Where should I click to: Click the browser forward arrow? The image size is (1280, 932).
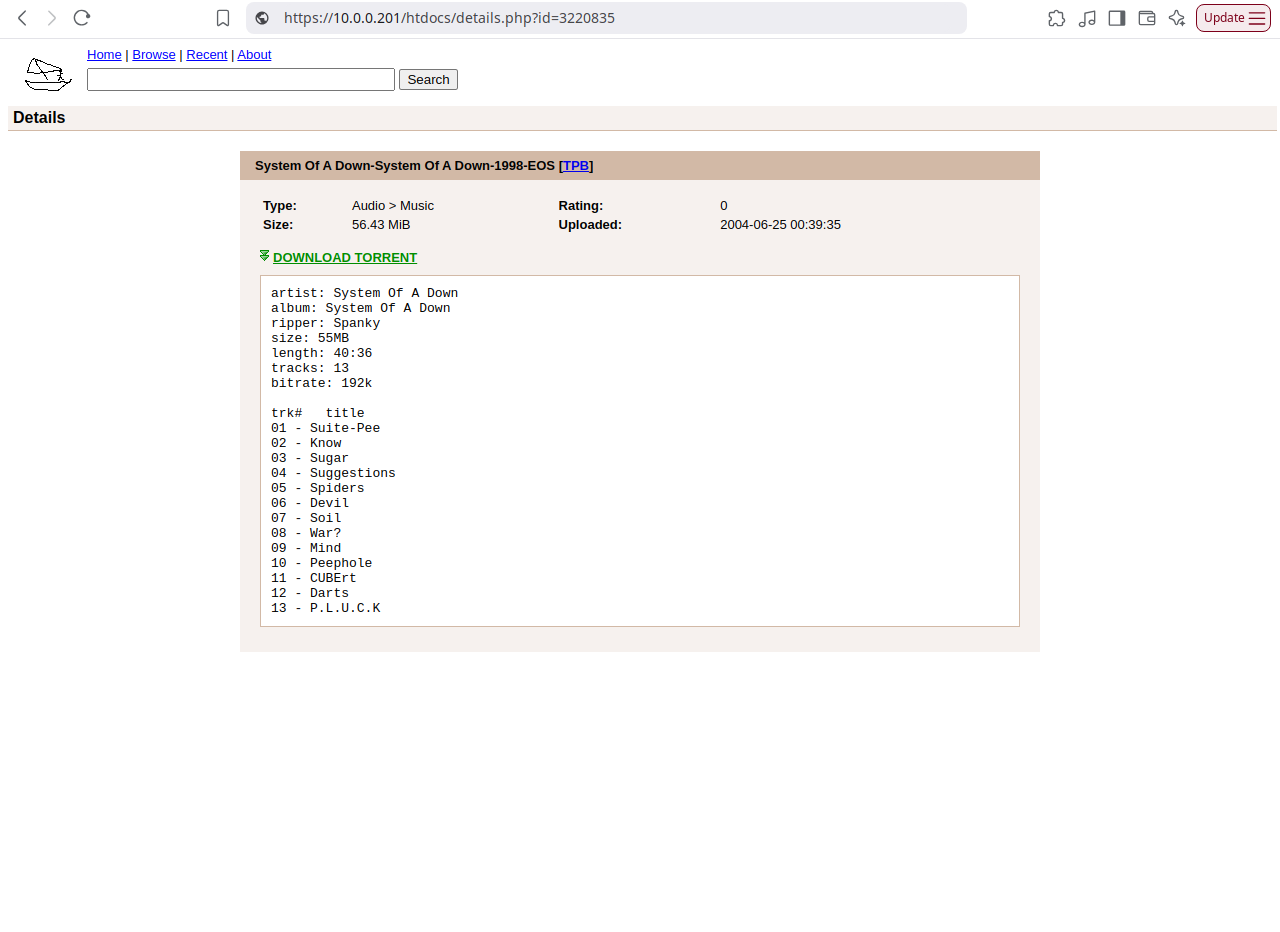coord(52,18)
